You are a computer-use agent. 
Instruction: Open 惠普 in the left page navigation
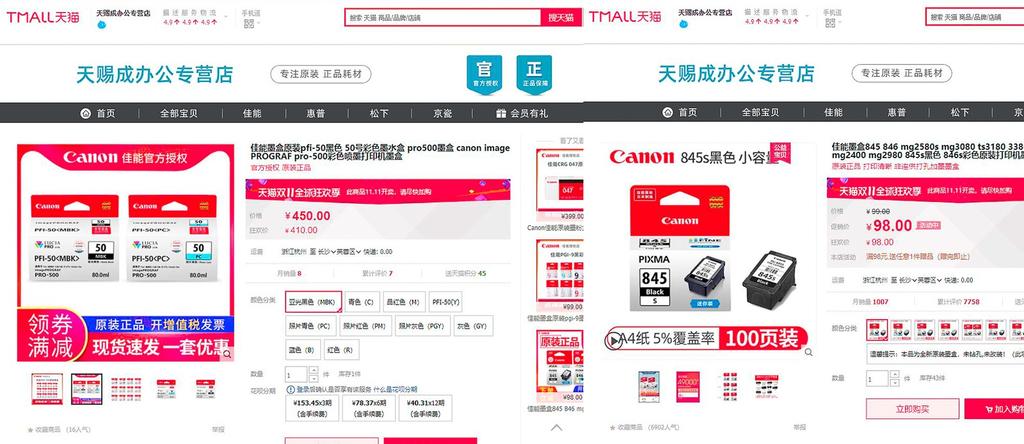coord(315,113)
